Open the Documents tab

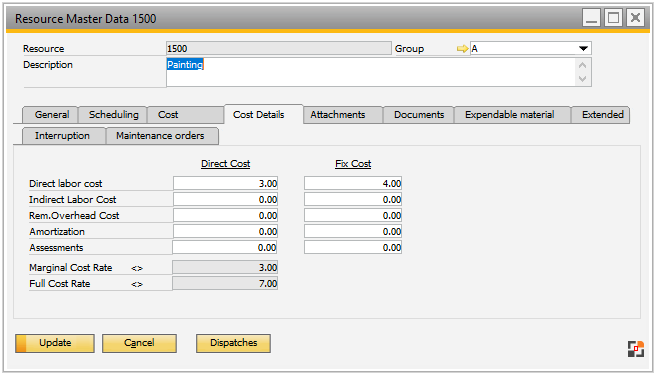[x=419, y=115]
